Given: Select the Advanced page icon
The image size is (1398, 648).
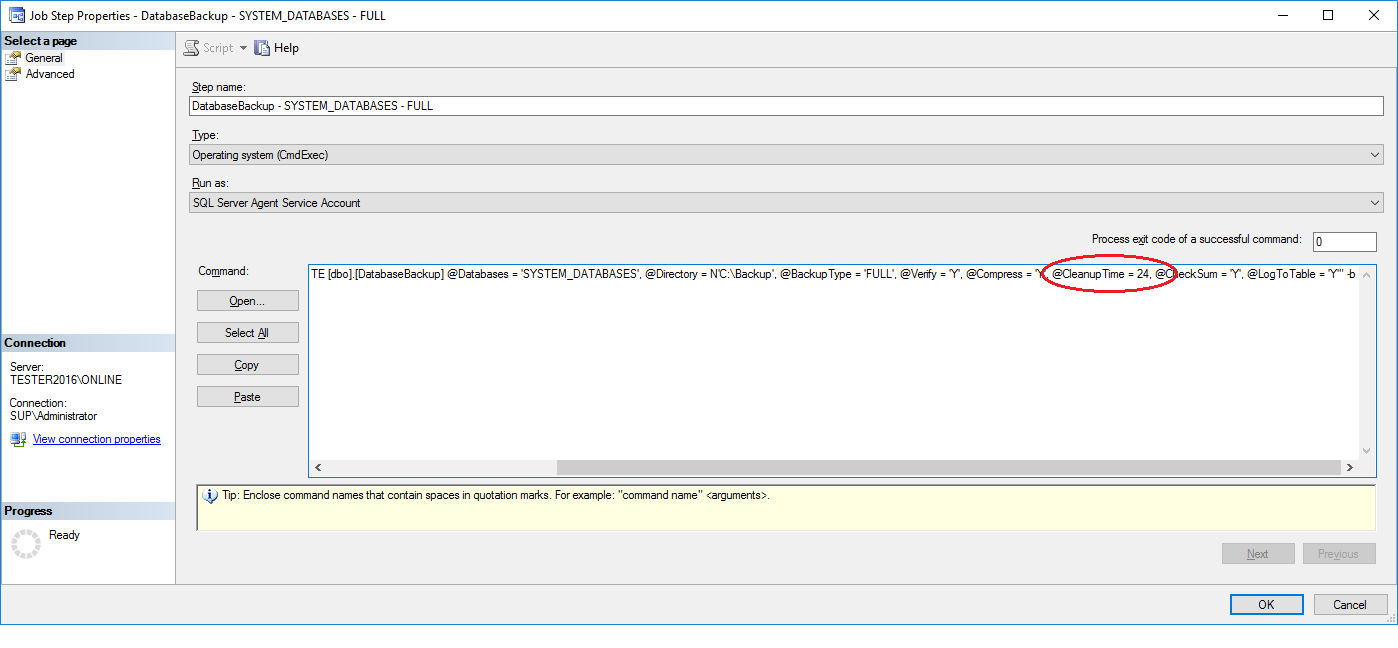Looking at the screenshot, I should (x=13, y=74).
